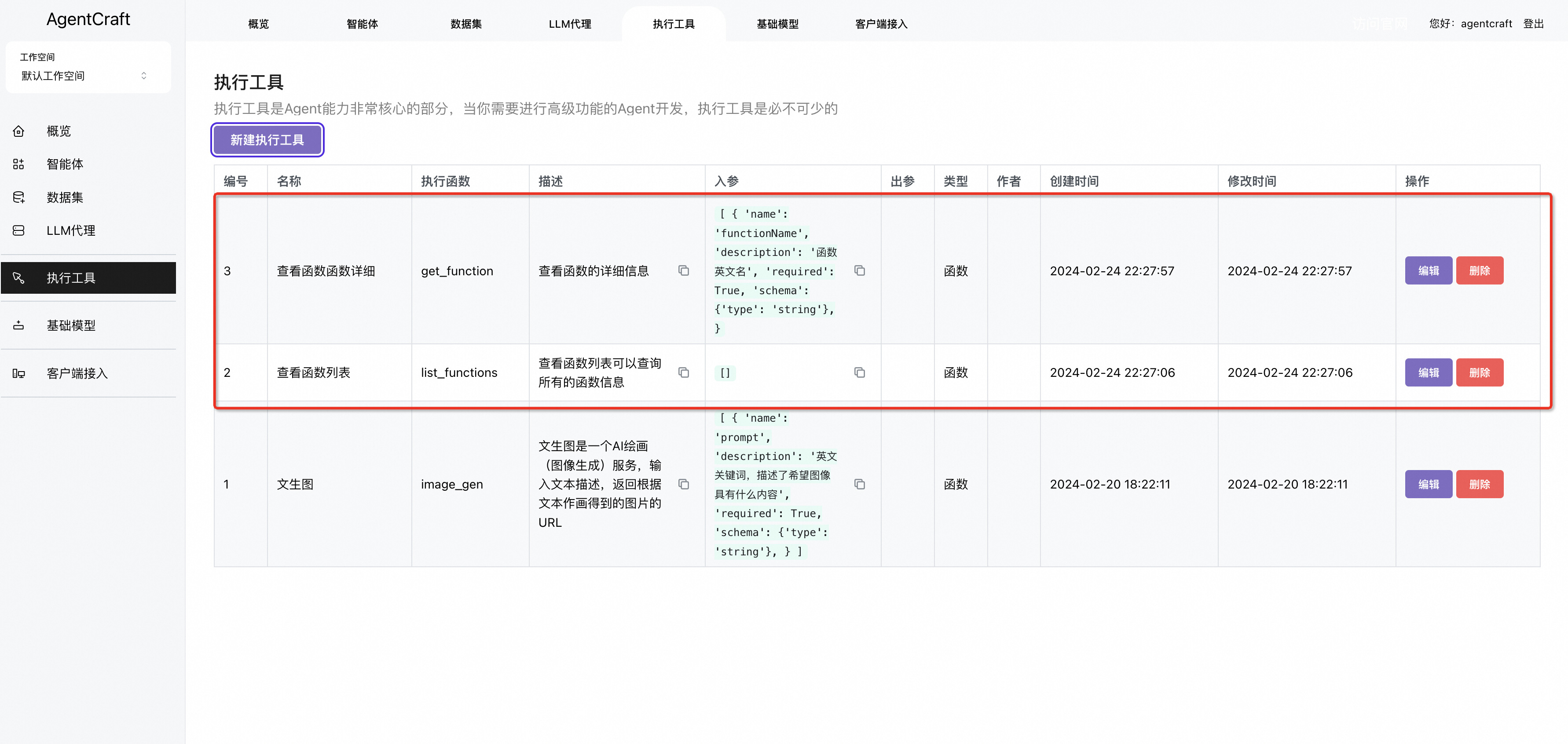Image resolution: width=1568 pixels, height=744 pixels.
Task: Select the 执行工具 top tab
Action: tap(674, 24)
